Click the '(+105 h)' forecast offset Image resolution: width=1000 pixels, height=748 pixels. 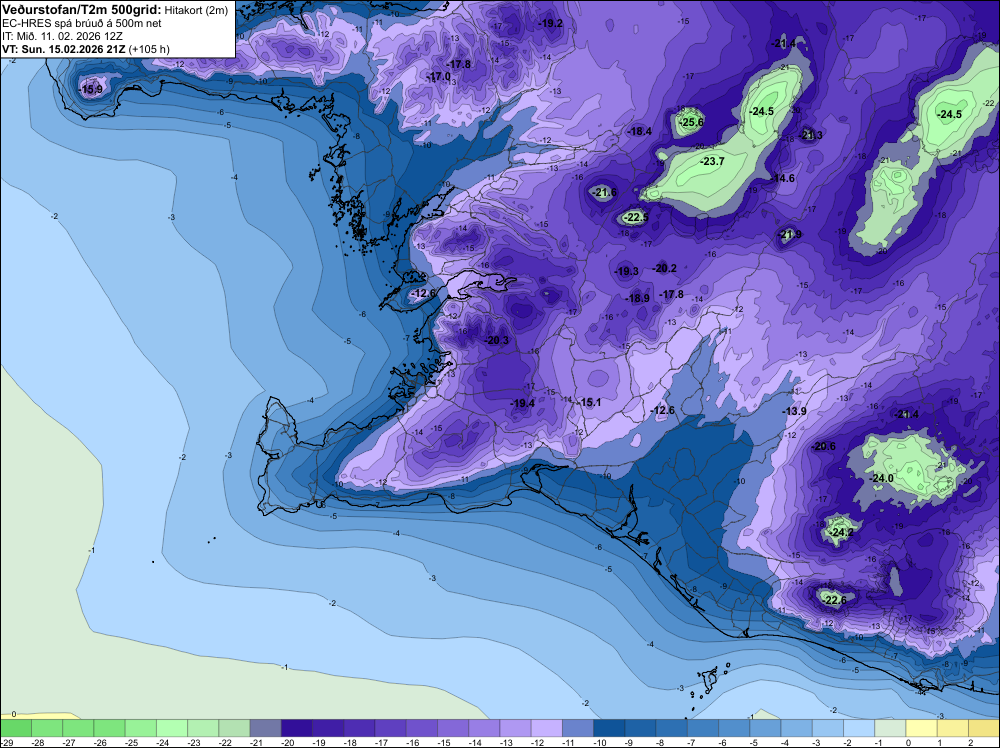point(149,49)
